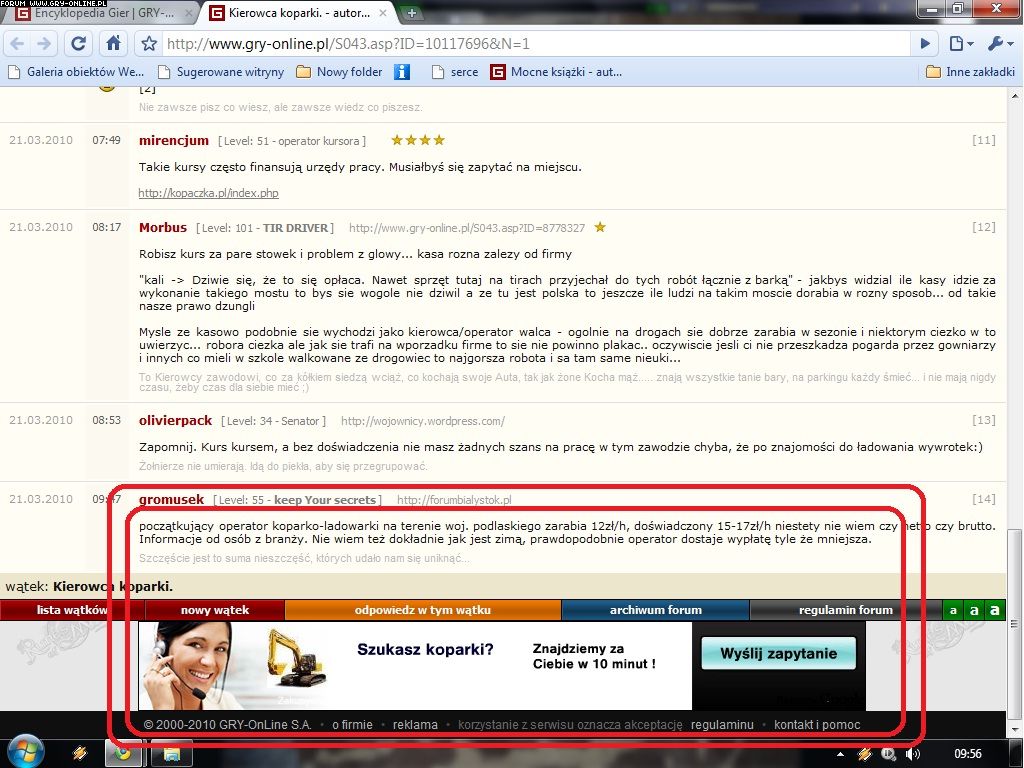Open the Sugerowane witryny bookmark
The image size is (1024, 768).
221,72
